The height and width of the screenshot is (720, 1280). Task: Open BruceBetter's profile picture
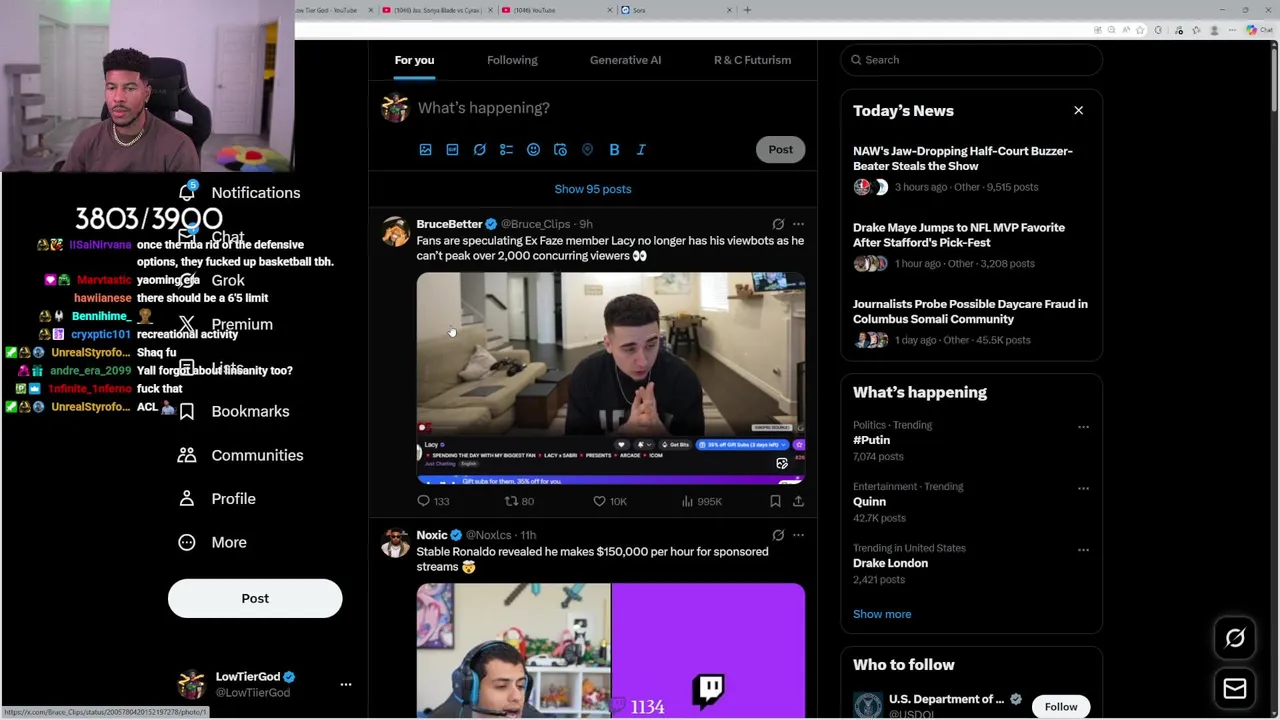coord(395,233)
